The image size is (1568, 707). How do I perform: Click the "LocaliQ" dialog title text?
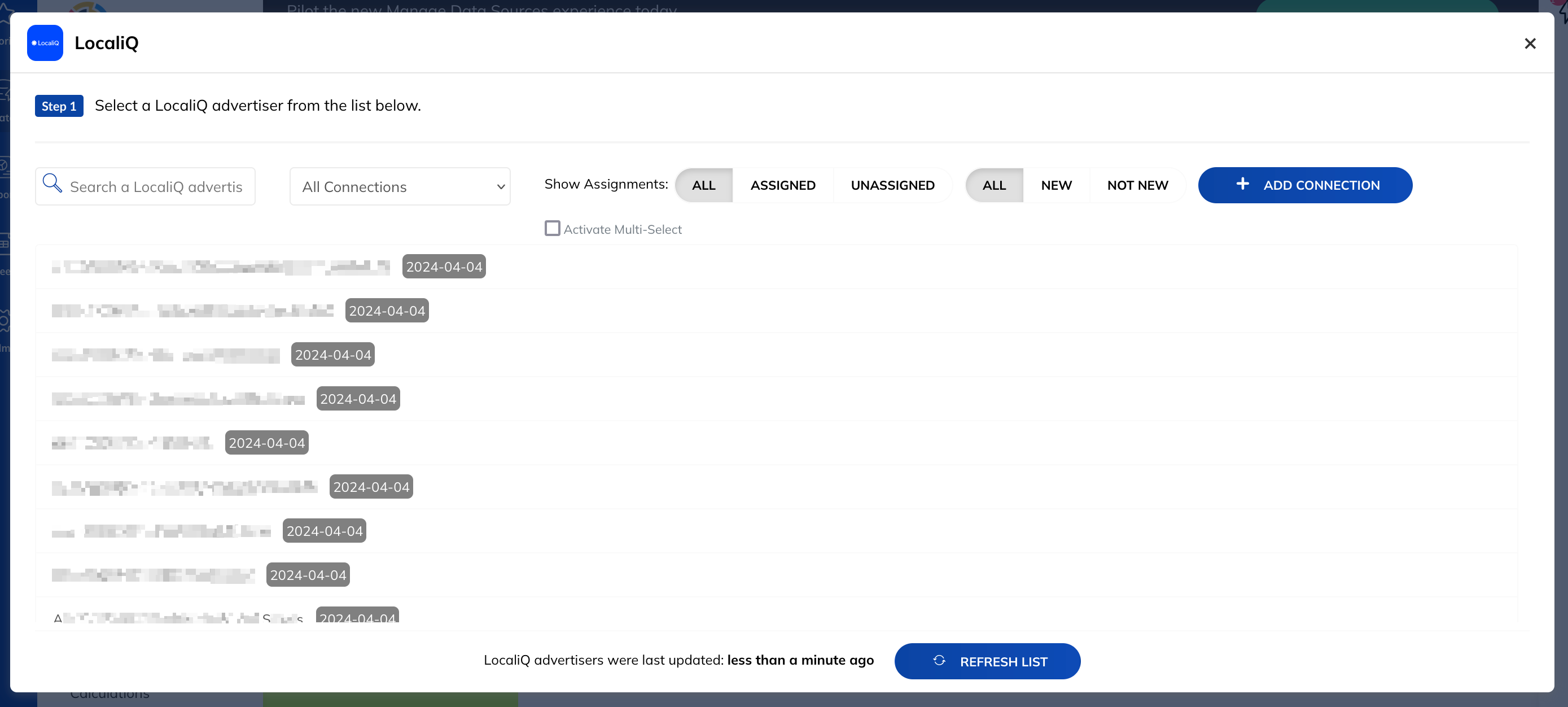(107, 42)
